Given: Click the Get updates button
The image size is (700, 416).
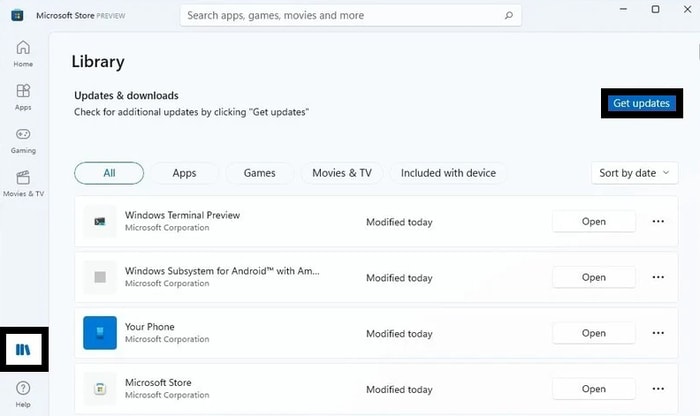Looking at the screenshot, I should coord(642,103).
